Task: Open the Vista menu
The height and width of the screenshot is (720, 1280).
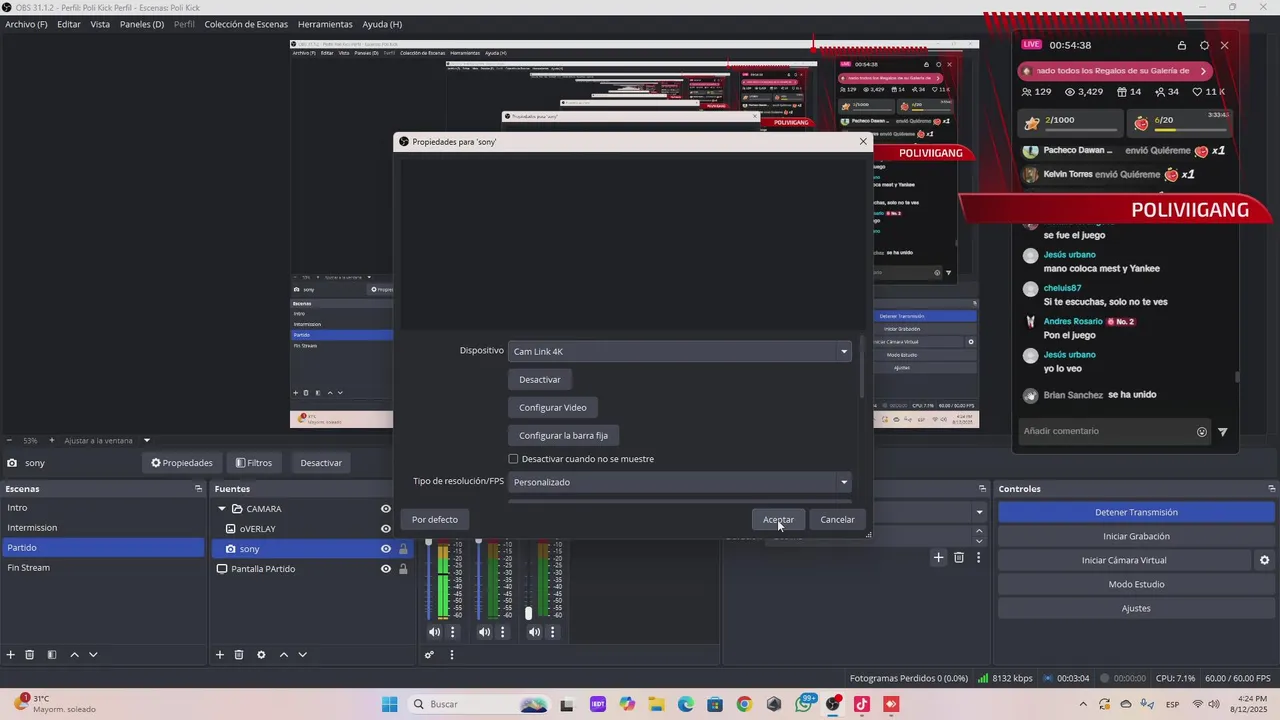Action: (x=100, y=24)
